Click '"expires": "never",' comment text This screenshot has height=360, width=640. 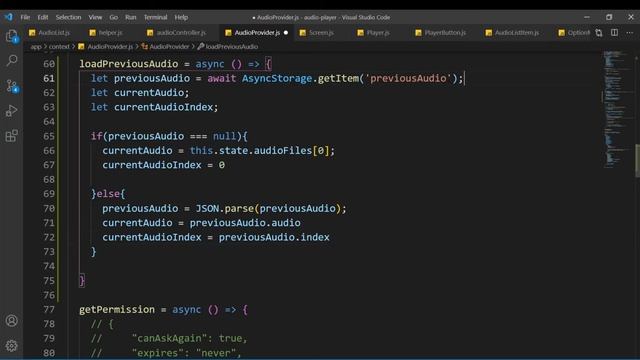click(x=187, y=353)
